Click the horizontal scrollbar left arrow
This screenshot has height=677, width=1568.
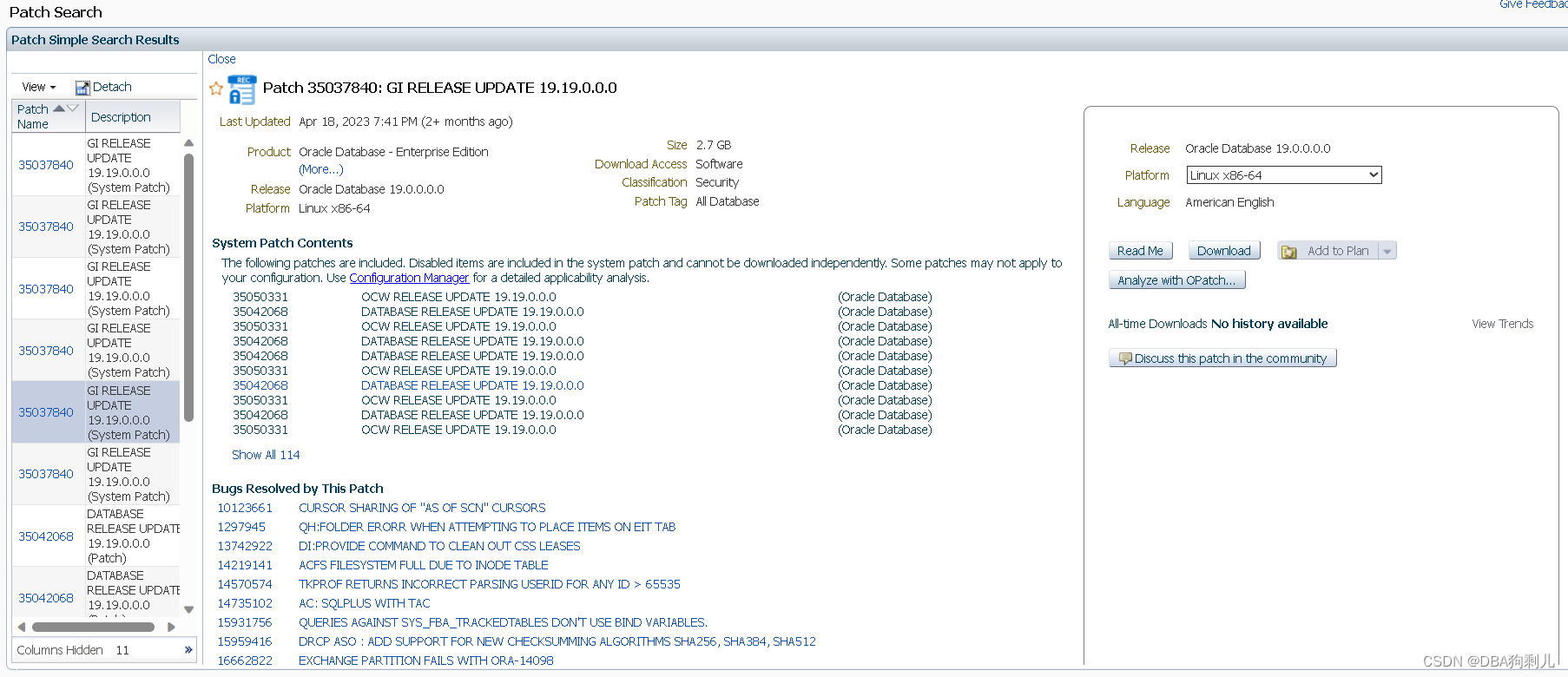pos(22,627)
